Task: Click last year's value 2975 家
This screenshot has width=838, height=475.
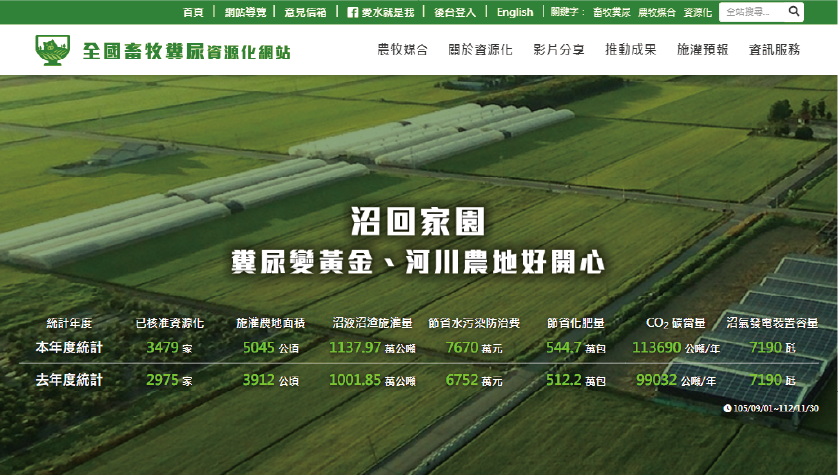Action: click(x=169, y=380)
